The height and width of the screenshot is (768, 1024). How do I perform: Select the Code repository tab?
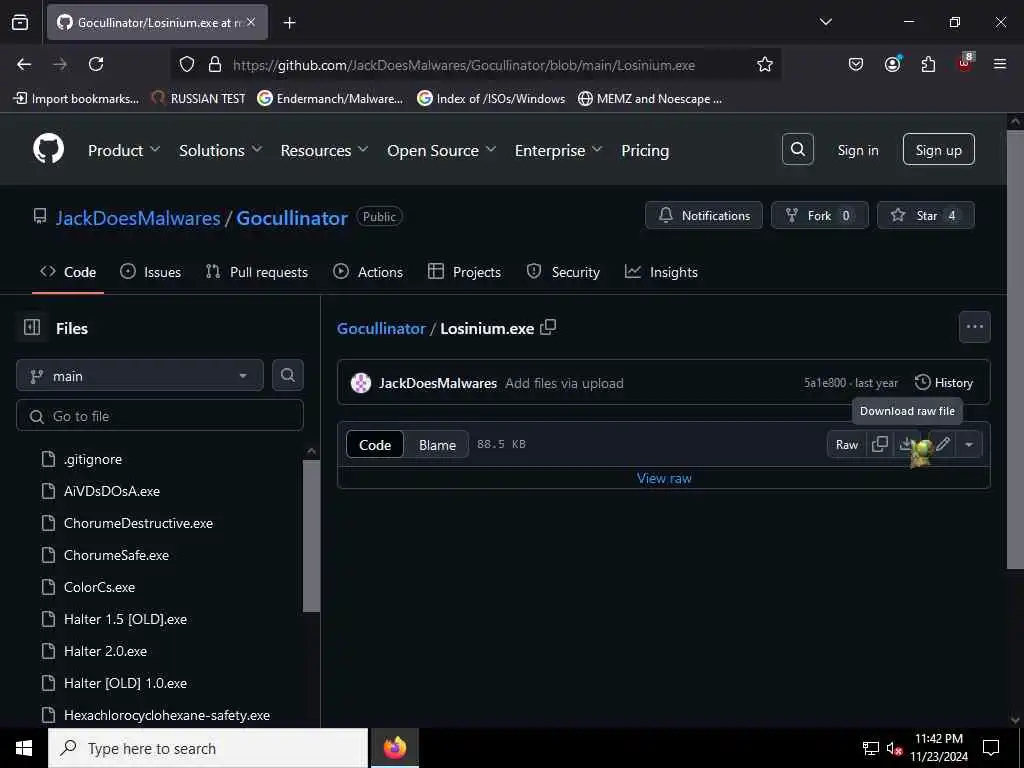68,272
